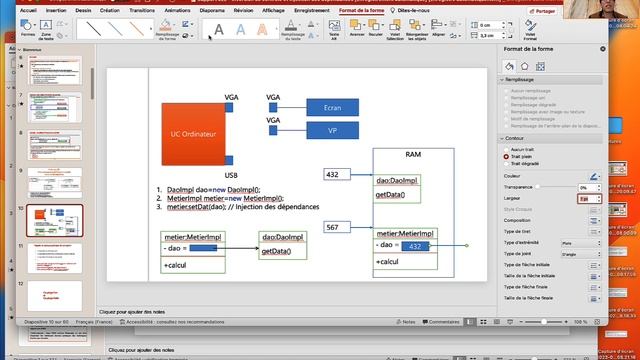This screenshot has width=640, height=360.
Task: Select Trait dégradé radio option
Action: (x=506, y=164)
